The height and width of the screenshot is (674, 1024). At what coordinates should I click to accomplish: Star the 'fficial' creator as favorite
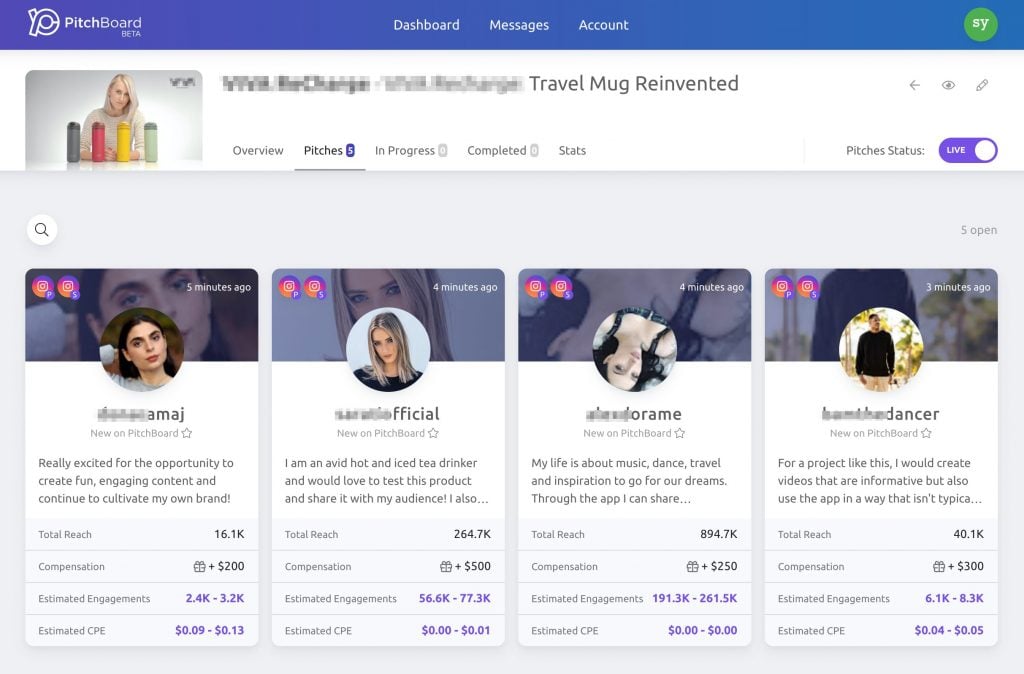pyautogui.click(x=433, y=433)
